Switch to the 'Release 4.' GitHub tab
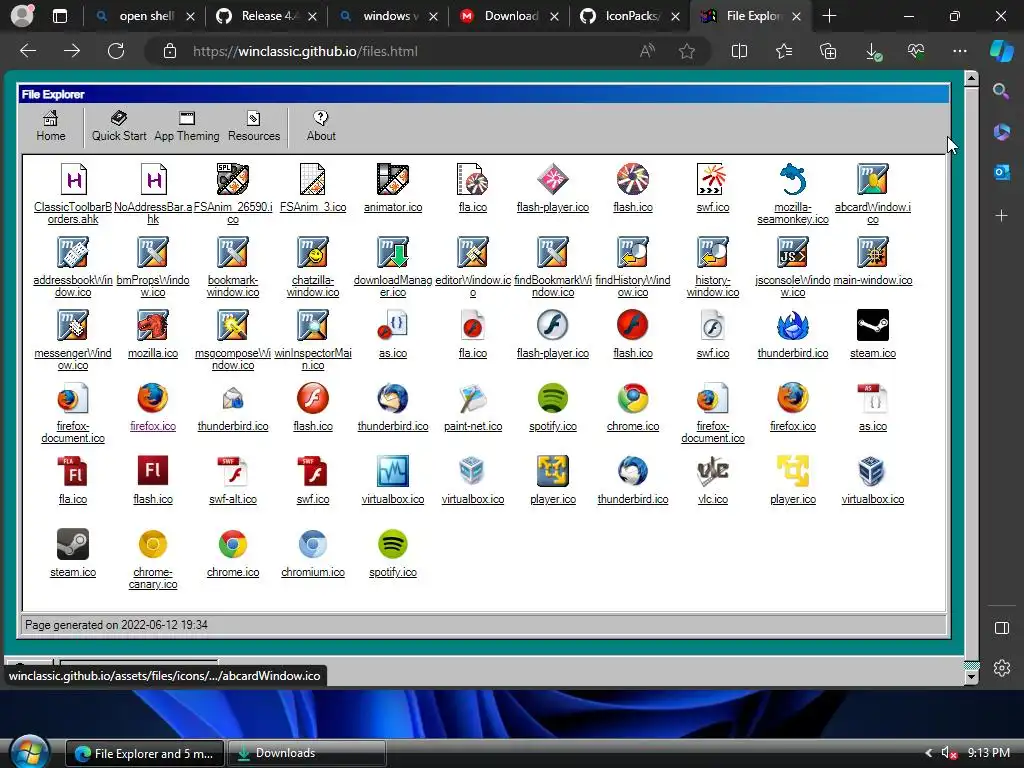Screen dimensions: 1024x768 (267, 16)
